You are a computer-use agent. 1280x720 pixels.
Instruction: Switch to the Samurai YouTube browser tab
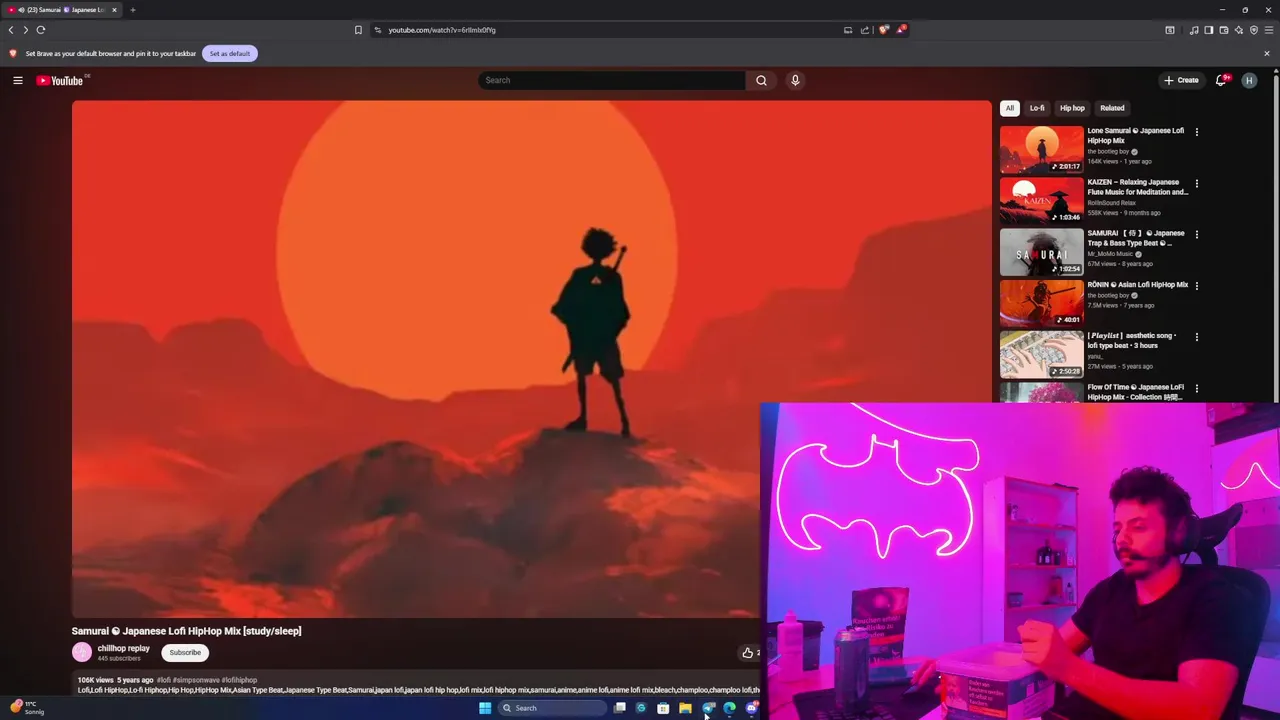click(62, 10)
